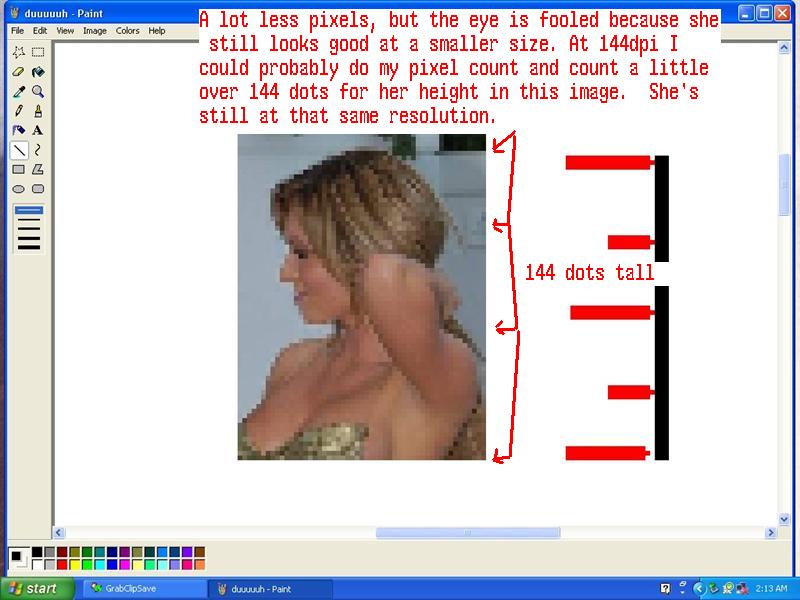Choose the Pencil tool
Image resolution: width=800 pixels, height=600 pixels.
pyautogui.click(x=19, y=111)
